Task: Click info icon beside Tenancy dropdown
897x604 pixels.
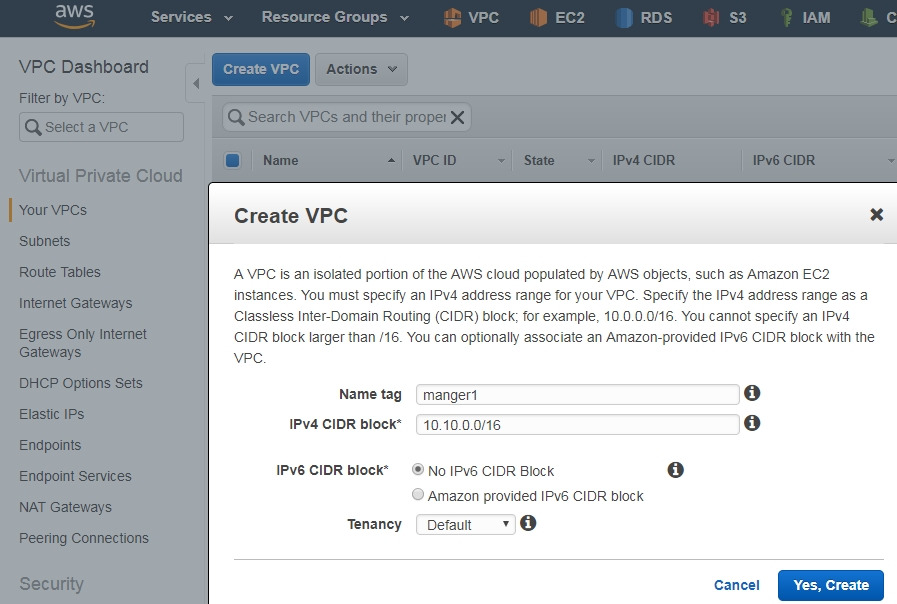Action: 529,523
